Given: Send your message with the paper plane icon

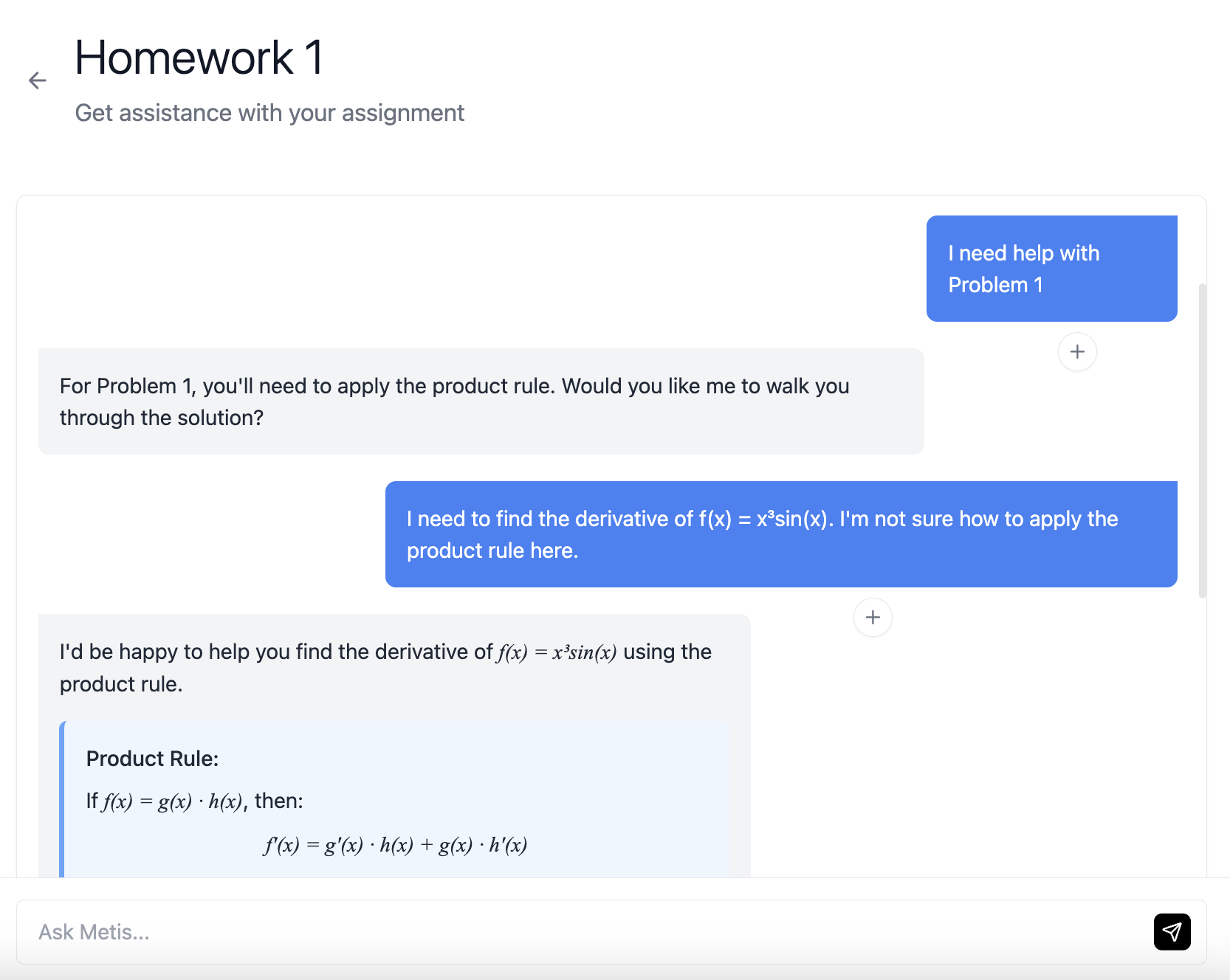Looking at the screenshot, I should pos(1172,931).
